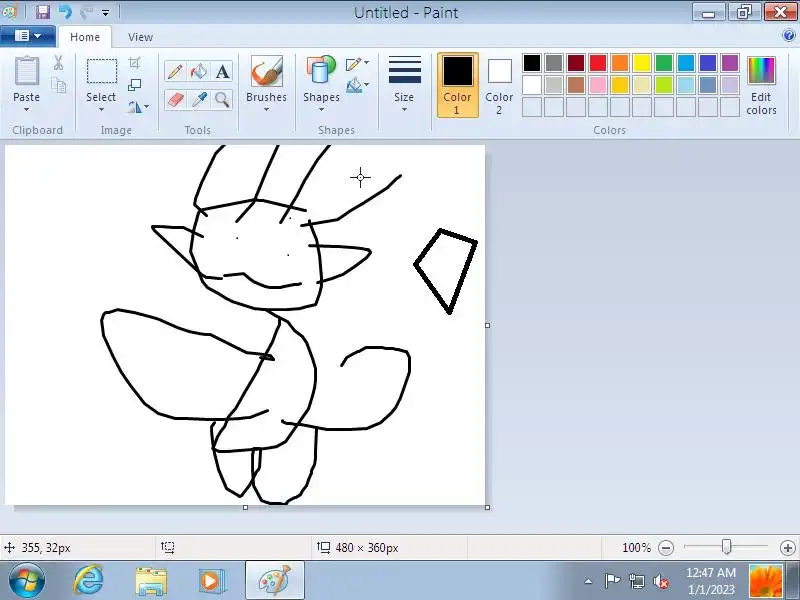Open Windows Media Player on taskbar
Image resolution: width=800 pixels, height=600 pixels.
pos(212,581)
